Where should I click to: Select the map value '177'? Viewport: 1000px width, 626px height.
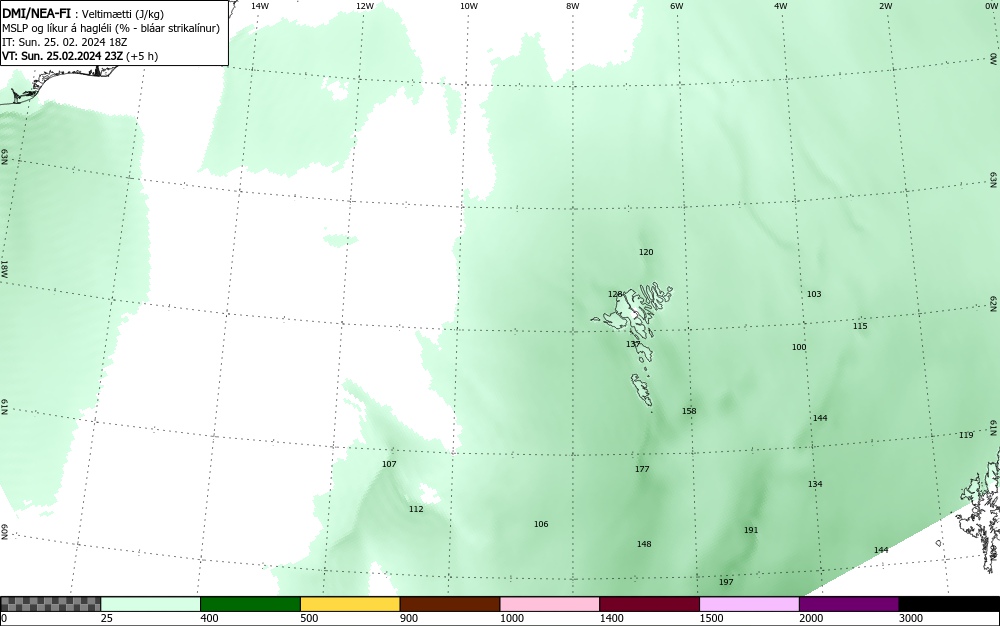(x=642, y=469)
